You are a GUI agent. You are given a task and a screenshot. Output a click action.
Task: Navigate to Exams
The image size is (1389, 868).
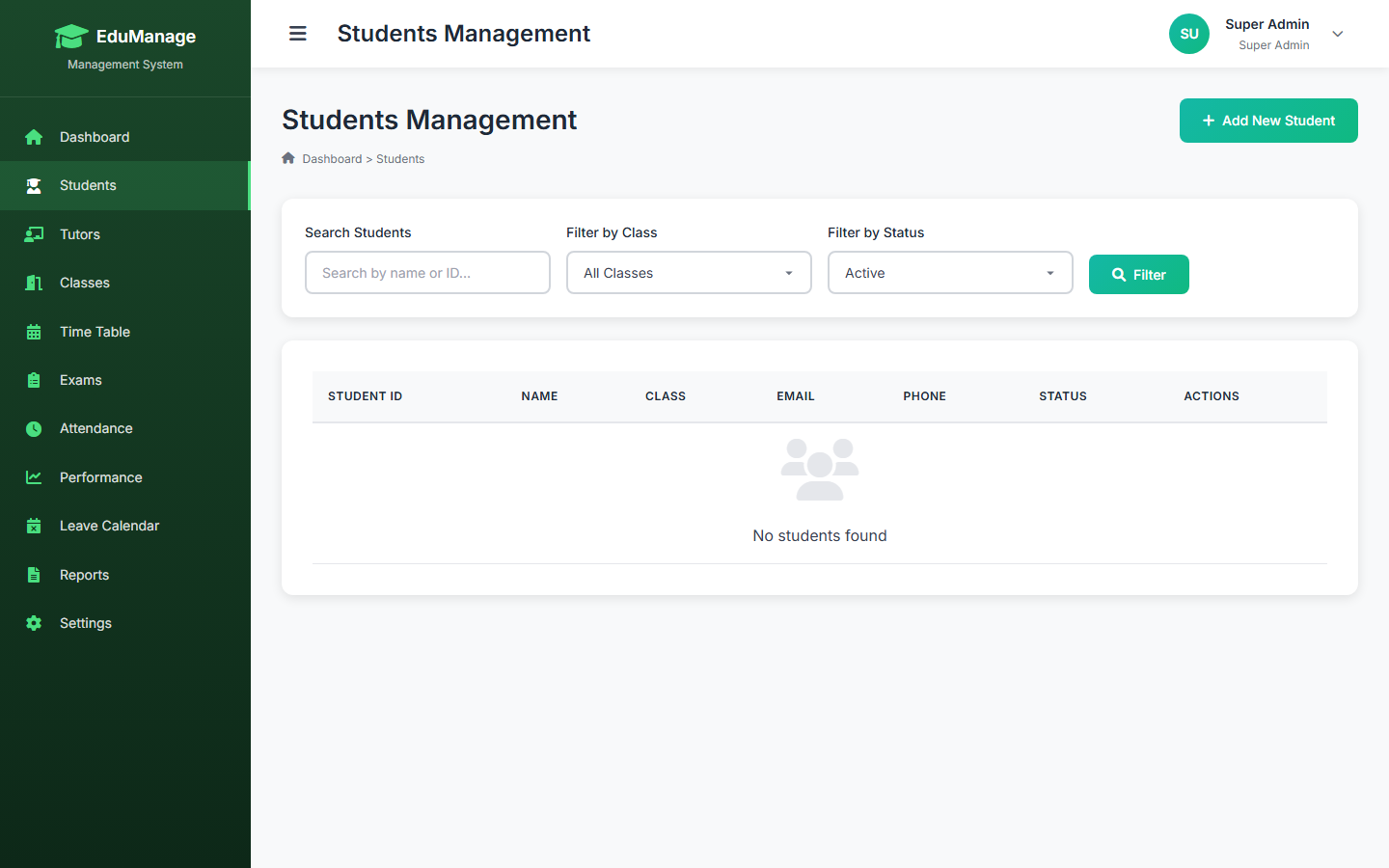[125, 380]
